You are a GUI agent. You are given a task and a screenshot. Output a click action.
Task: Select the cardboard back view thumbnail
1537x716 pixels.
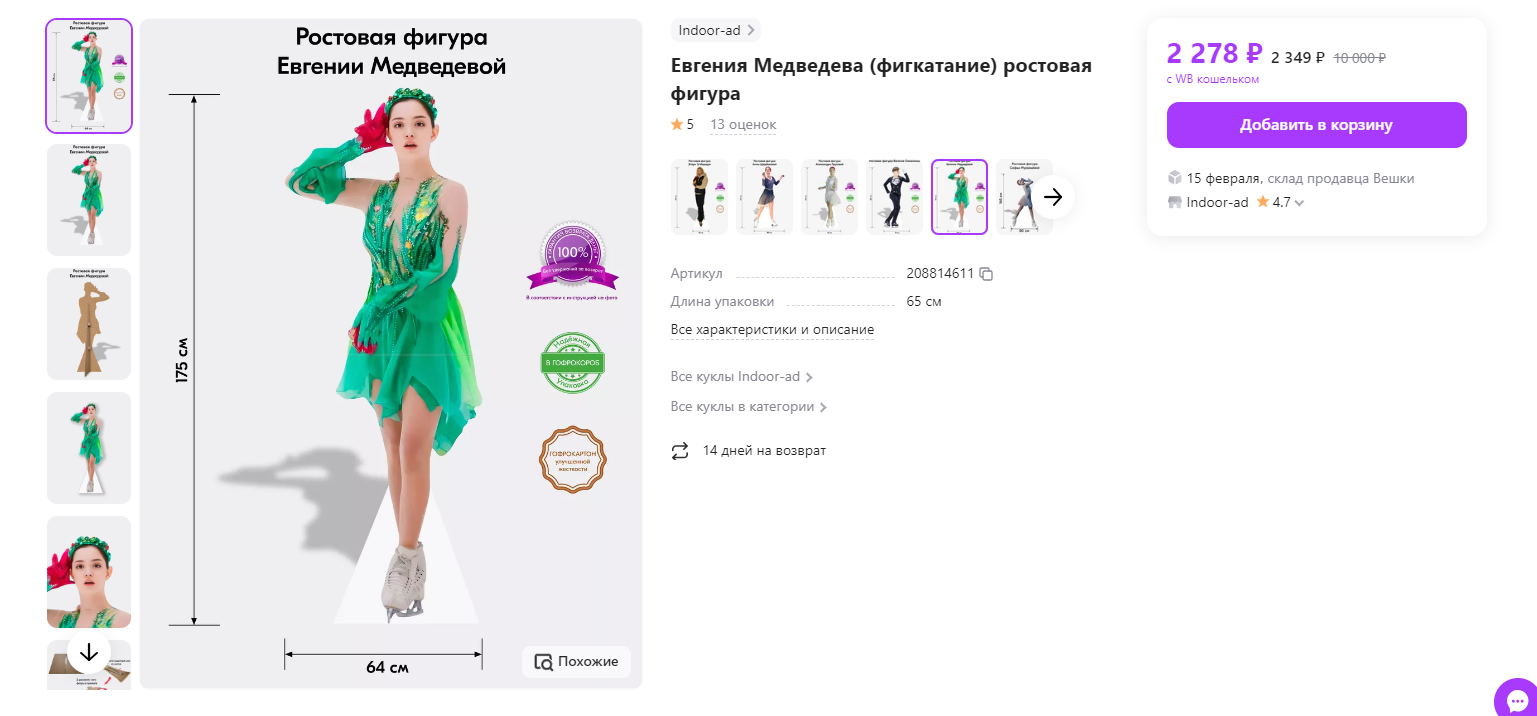89,324
